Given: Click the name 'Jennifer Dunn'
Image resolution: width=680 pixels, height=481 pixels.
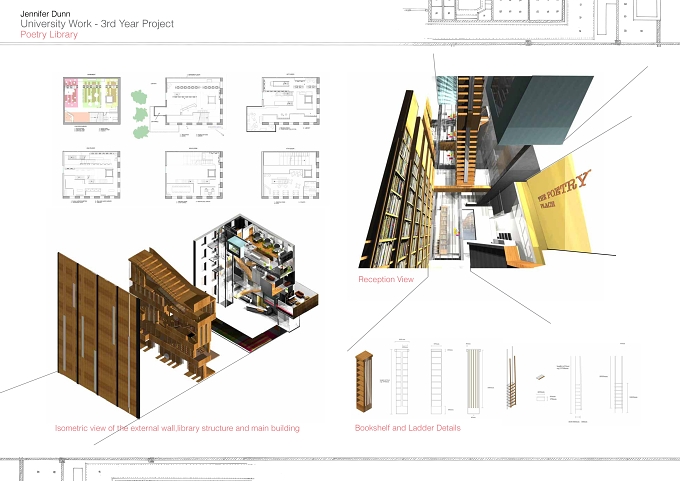Looking at the screenshot, I should click(45, 14).
